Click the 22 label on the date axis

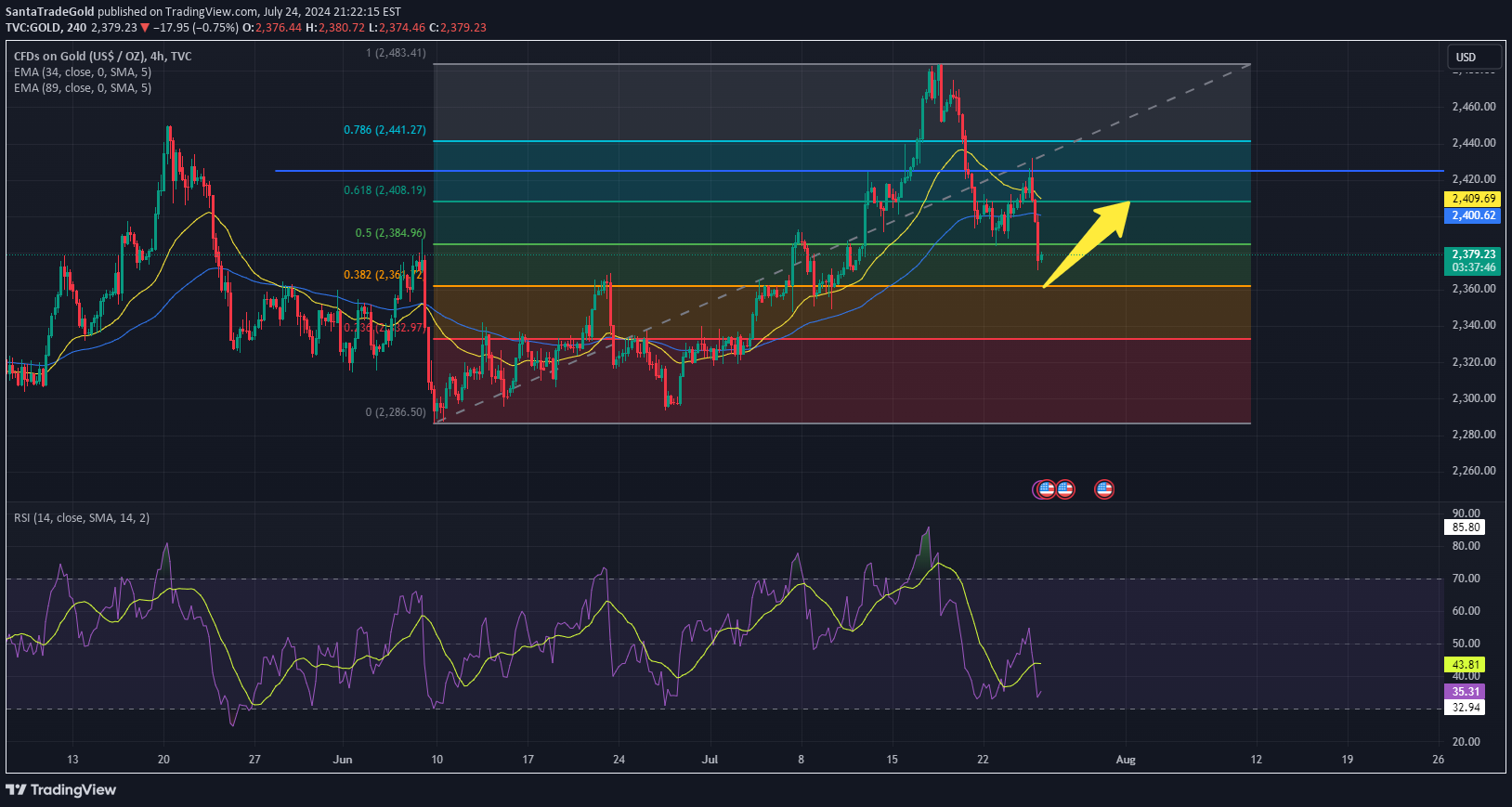point(983,760)
